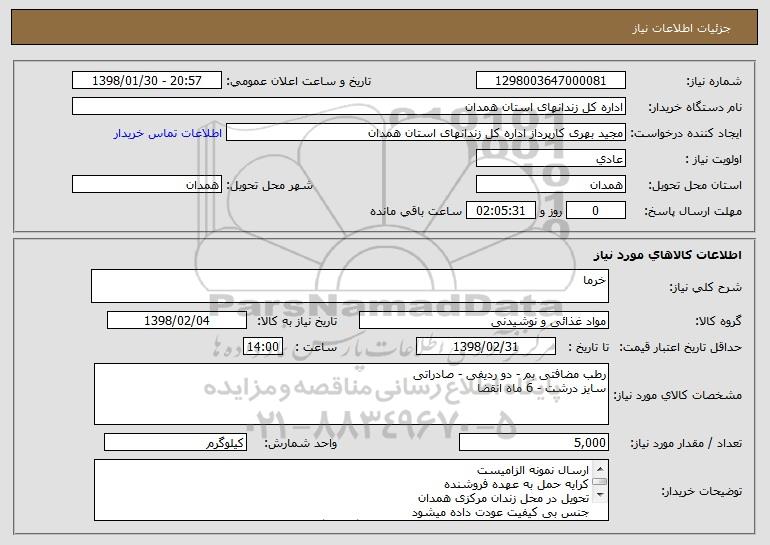The height and width of the screenshot is (545, 770).
Task: Click the label توضیحات خریدار
Action: pyautogui.click(x=702, y=491)
